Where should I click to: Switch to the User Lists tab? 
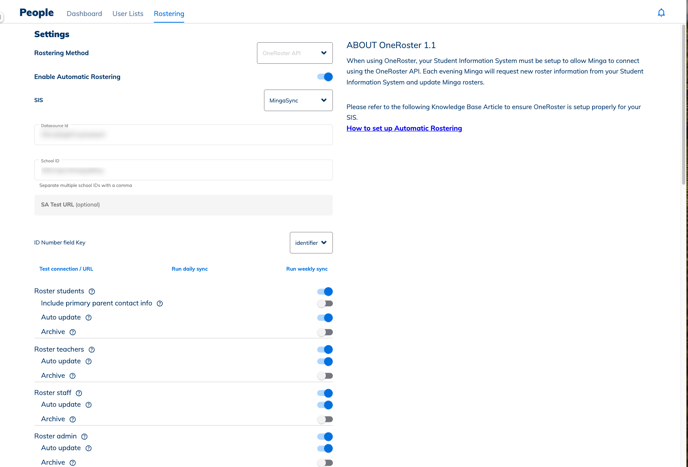click(128, 14)
